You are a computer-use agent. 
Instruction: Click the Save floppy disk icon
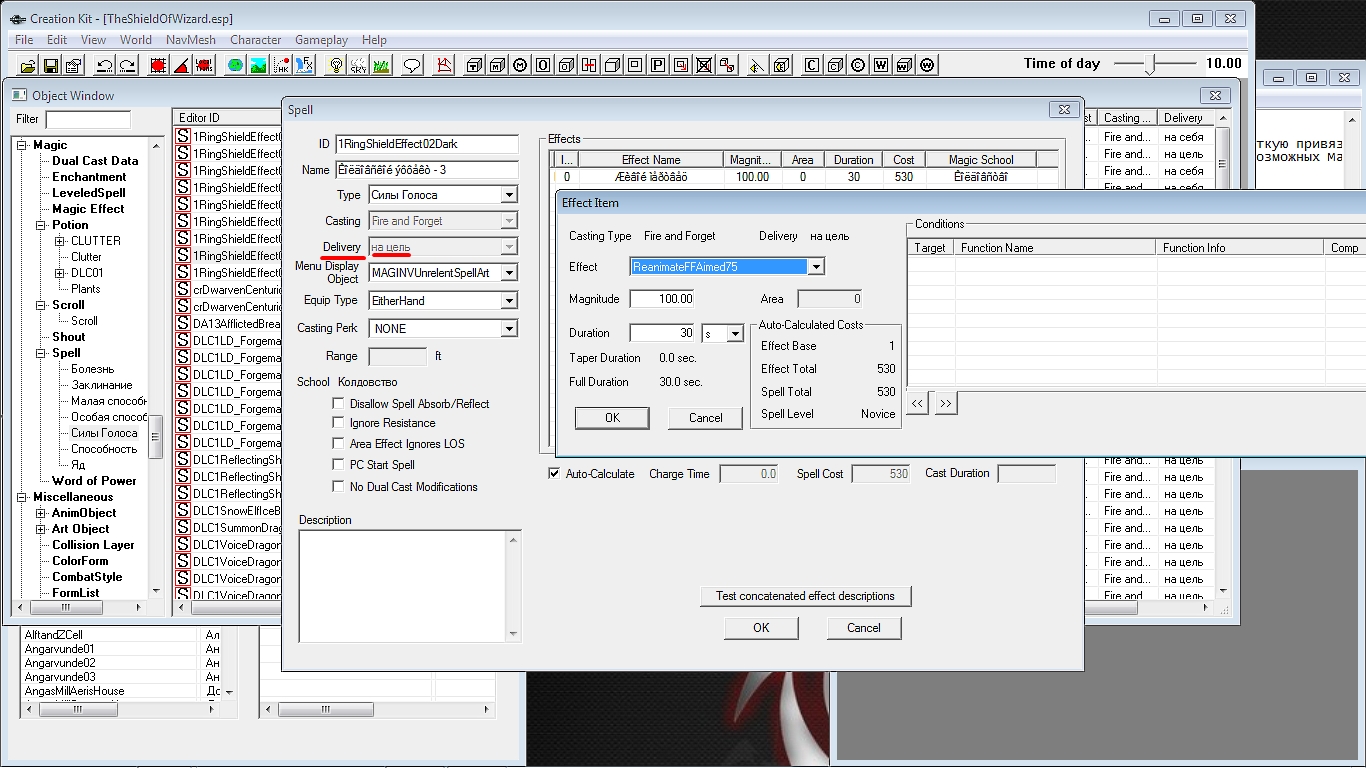tap(51, 66)
